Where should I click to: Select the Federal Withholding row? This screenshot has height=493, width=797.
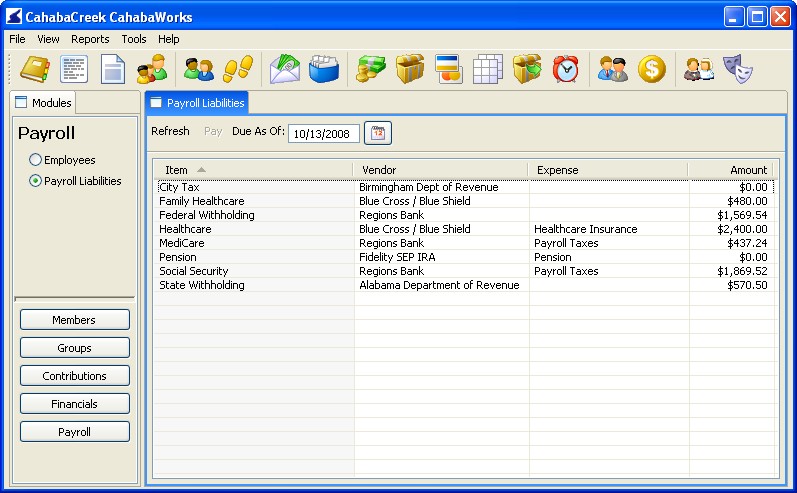click(x=465, y=215)
